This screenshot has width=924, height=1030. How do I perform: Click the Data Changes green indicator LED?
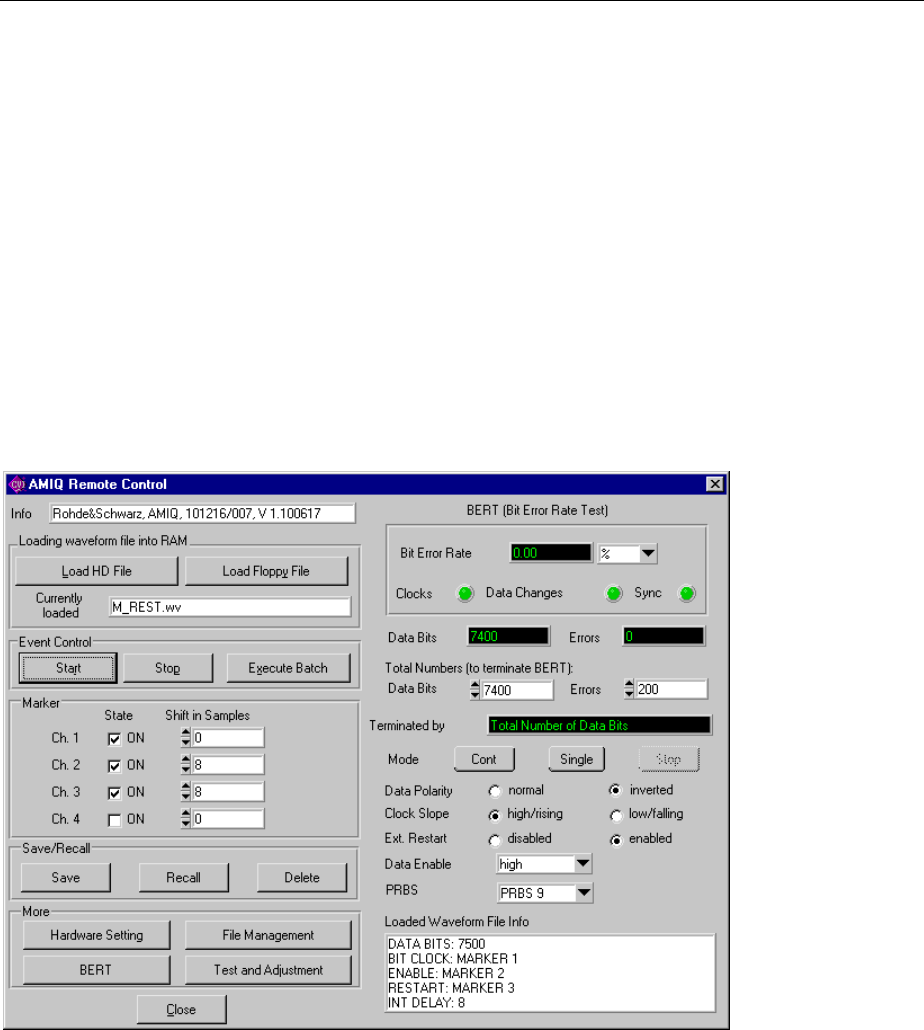(x=613, y=593)
